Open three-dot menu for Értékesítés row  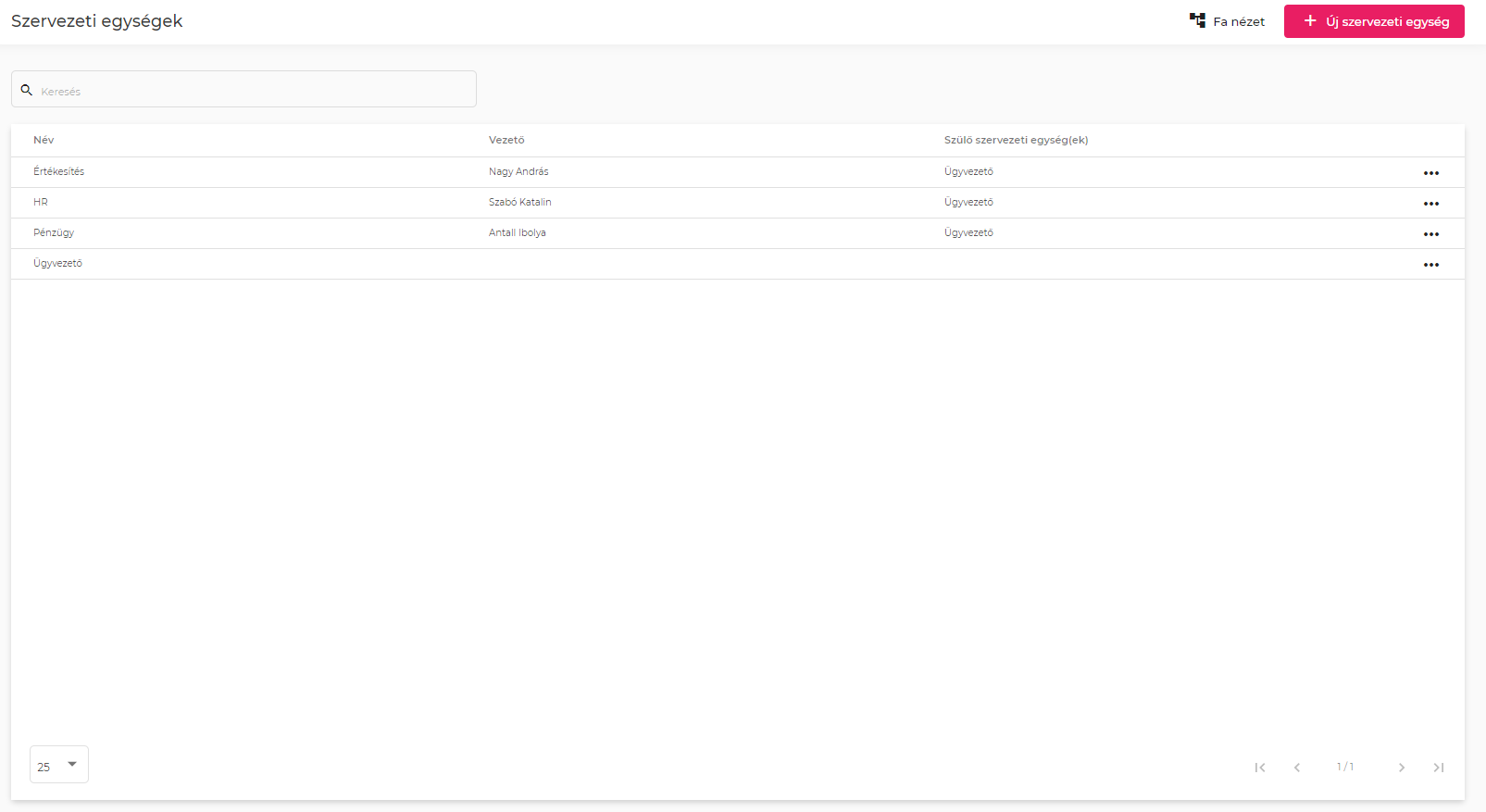1430,173
